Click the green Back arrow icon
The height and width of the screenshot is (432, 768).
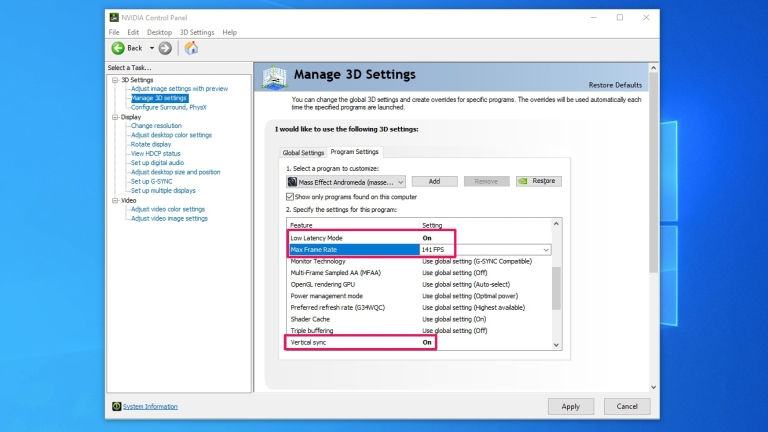click(118, 48)
